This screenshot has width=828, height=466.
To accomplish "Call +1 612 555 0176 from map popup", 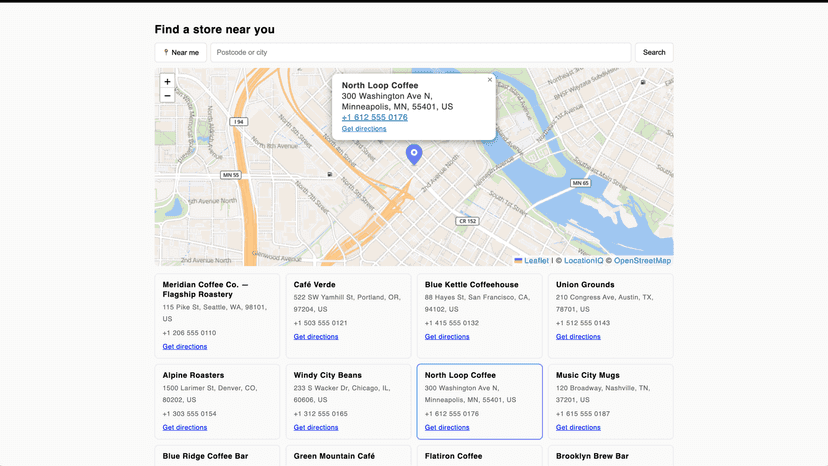I will click(374, 117).
